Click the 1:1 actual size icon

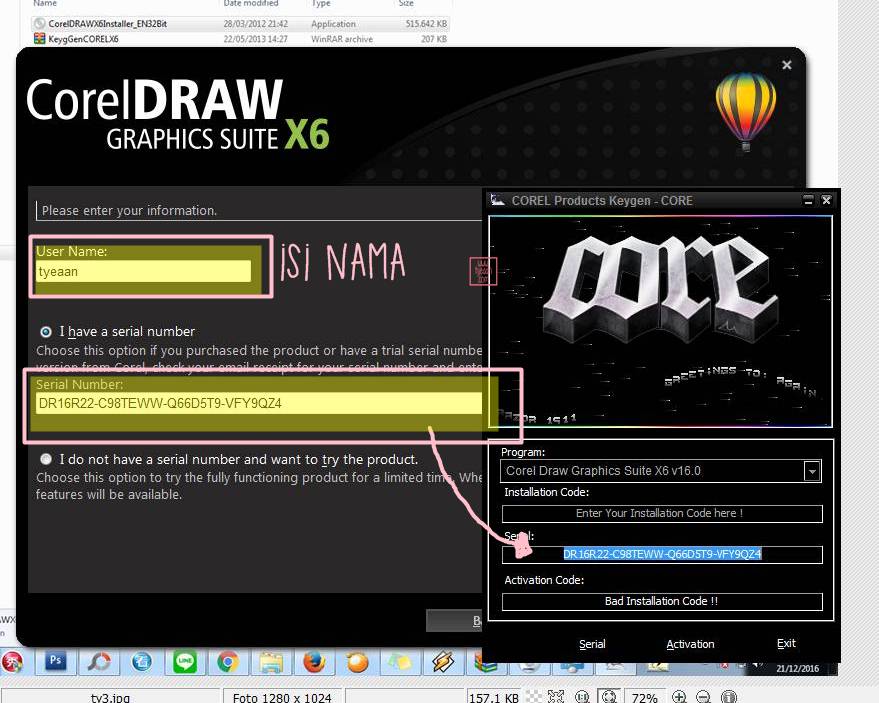pyautogui.click(x=582, y=697)
